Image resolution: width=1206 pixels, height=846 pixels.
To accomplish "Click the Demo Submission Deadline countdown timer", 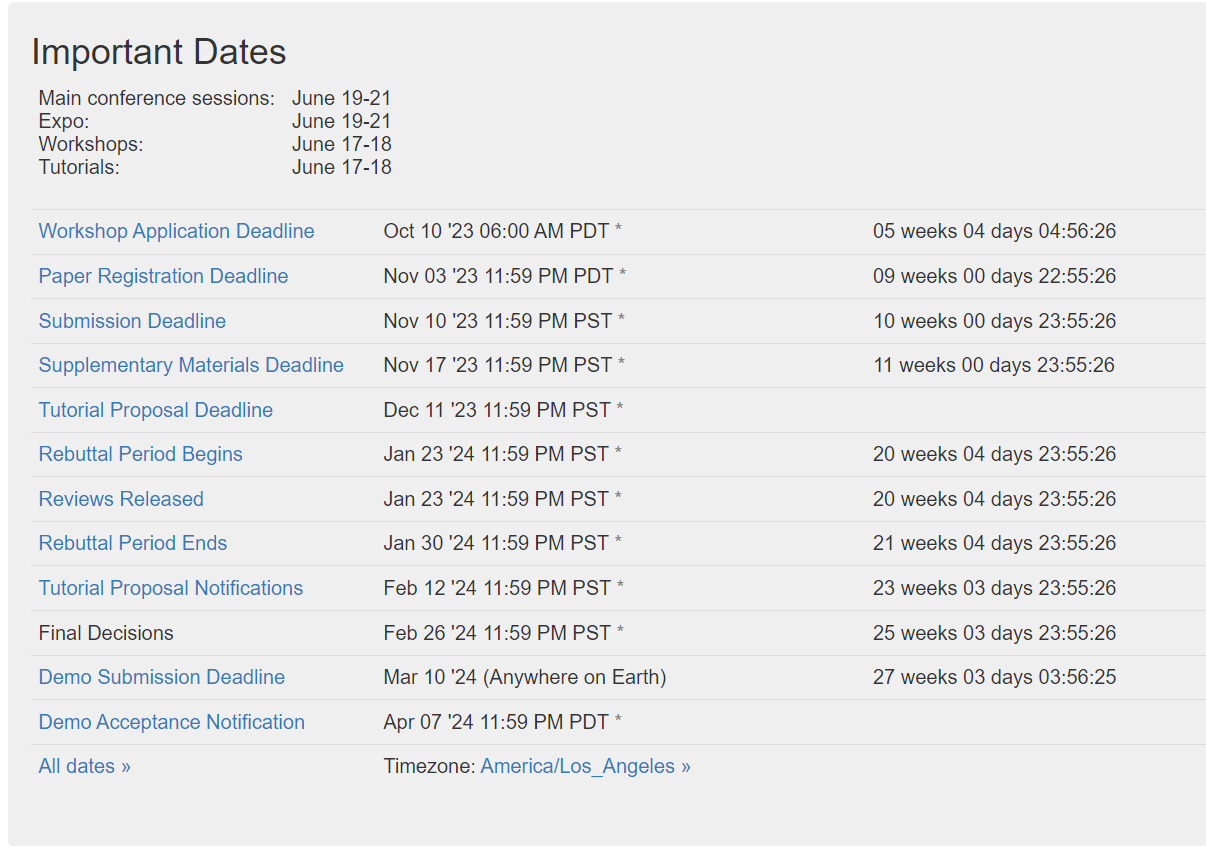I will coord(994,677).
